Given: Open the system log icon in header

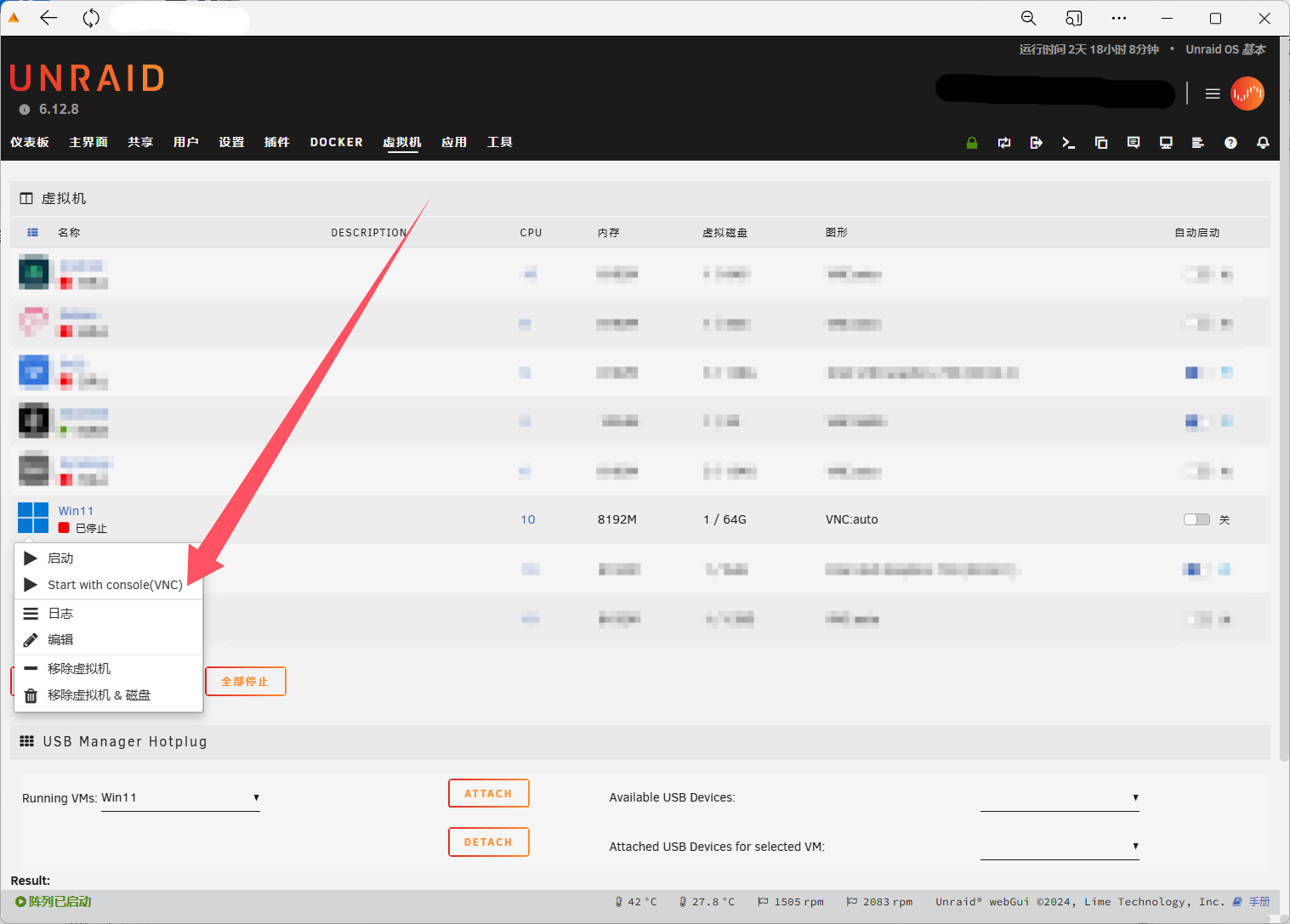Looking at the screenshot, I should [1198, 143].
